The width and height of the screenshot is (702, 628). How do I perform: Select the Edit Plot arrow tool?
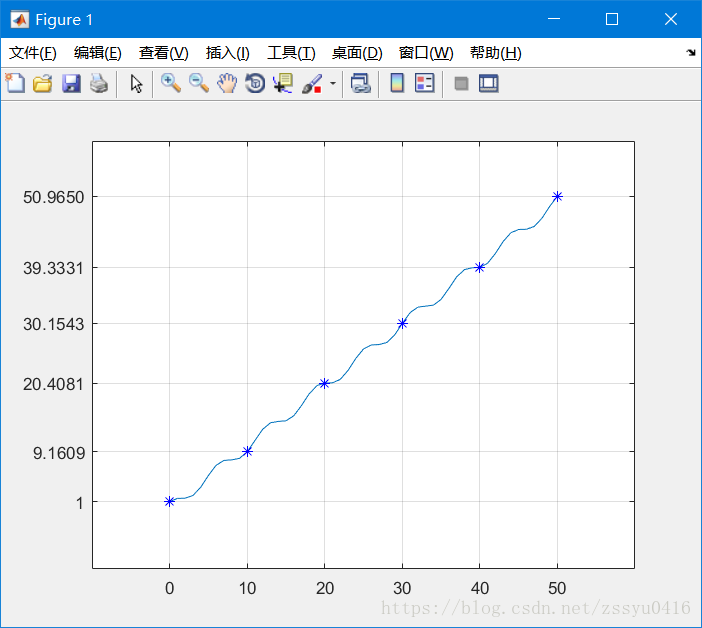pos(136,83)
